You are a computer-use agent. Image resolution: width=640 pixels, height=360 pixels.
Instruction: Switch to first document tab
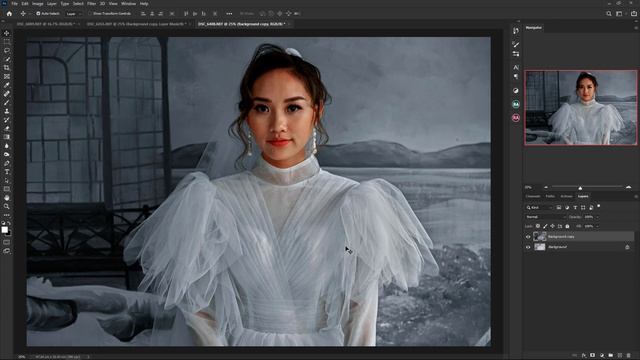47,24
